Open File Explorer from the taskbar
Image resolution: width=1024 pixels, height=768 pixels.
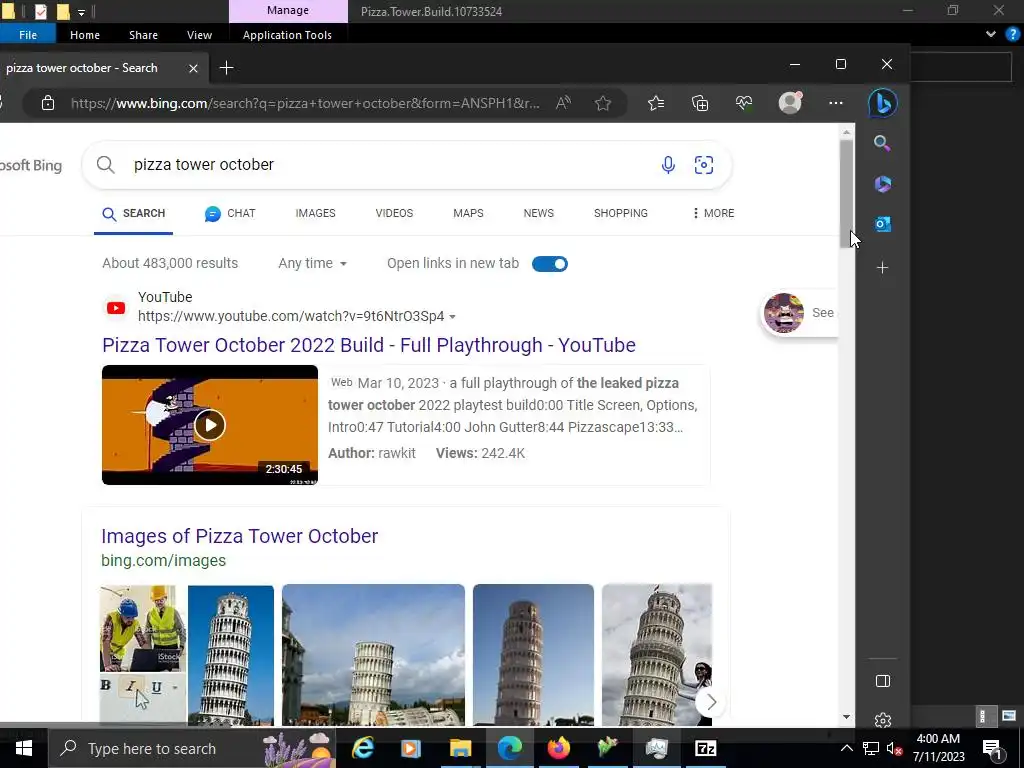point(460,748)
